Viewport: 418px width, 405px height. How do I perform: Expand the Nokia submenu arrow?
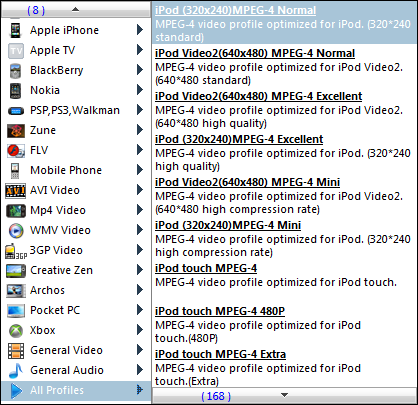(x=140, y=90)
